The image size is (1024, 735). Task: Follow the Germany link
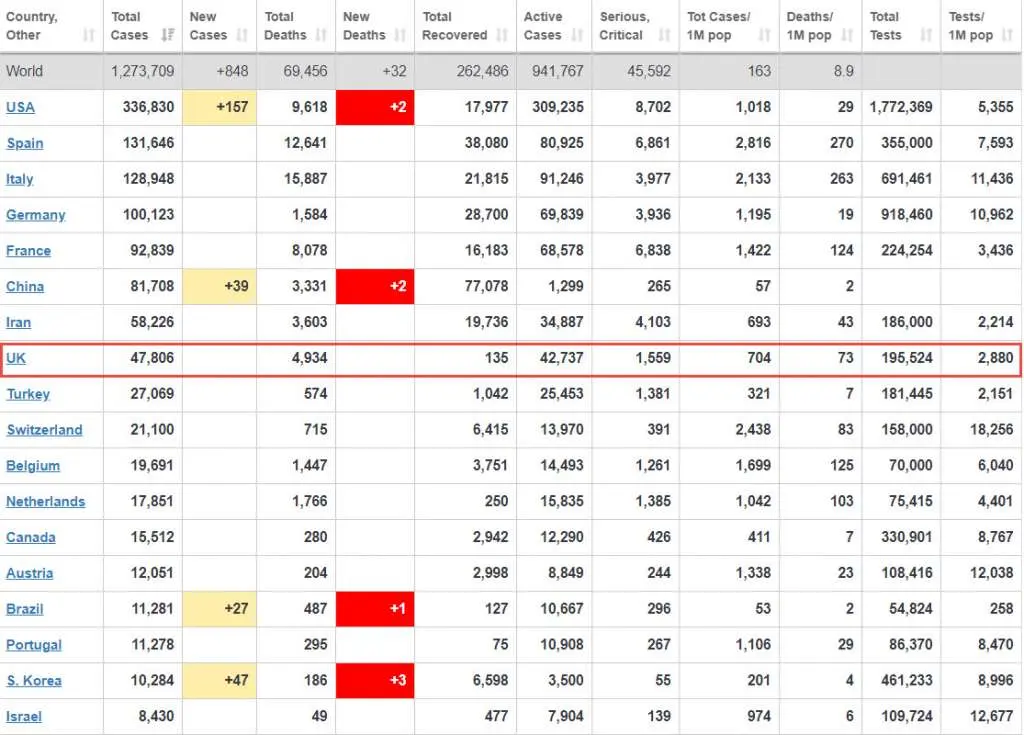(36, 215)
